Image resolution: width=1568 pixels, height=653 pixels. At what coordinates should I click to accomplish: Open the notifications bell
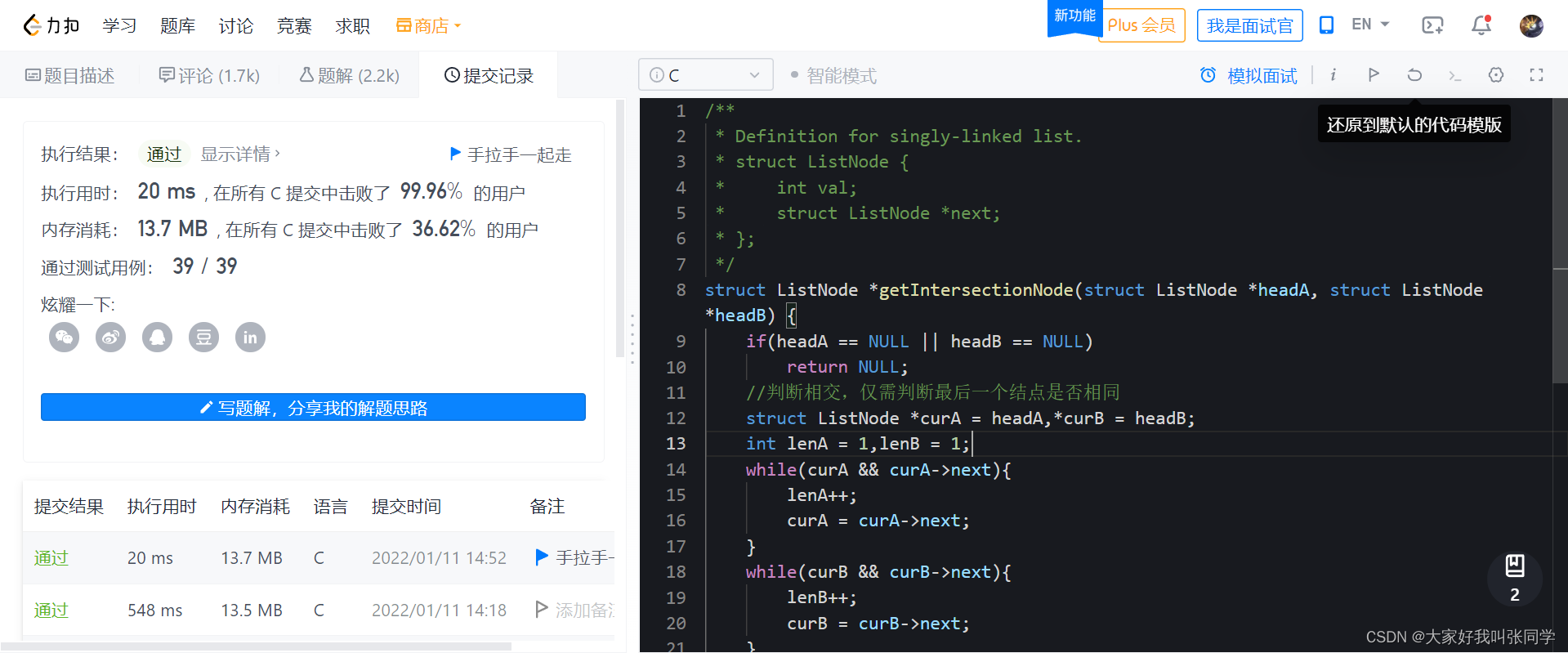(x=1481, y=25)
